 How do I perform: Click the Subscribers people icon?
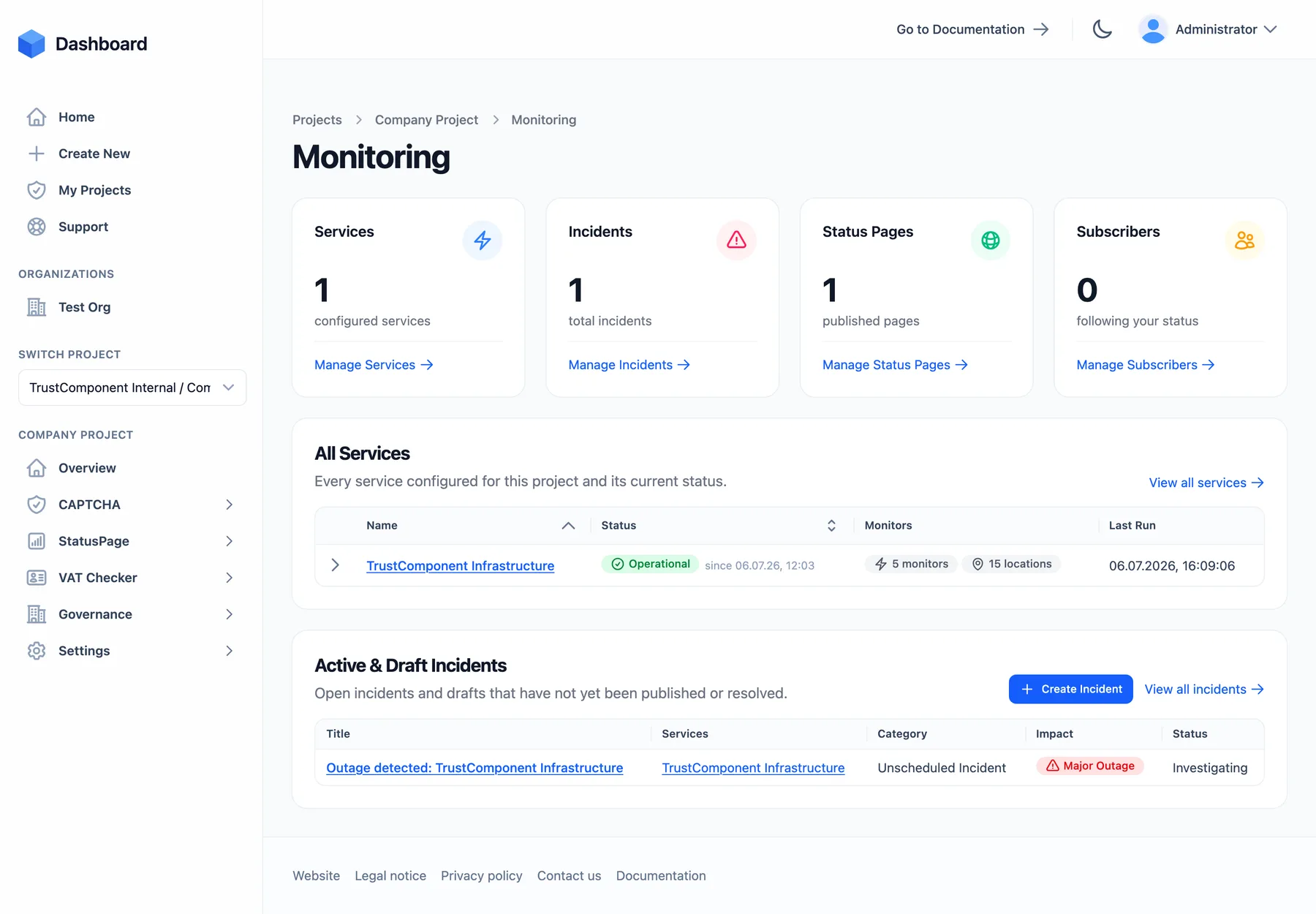click(x=1244, y=240)
